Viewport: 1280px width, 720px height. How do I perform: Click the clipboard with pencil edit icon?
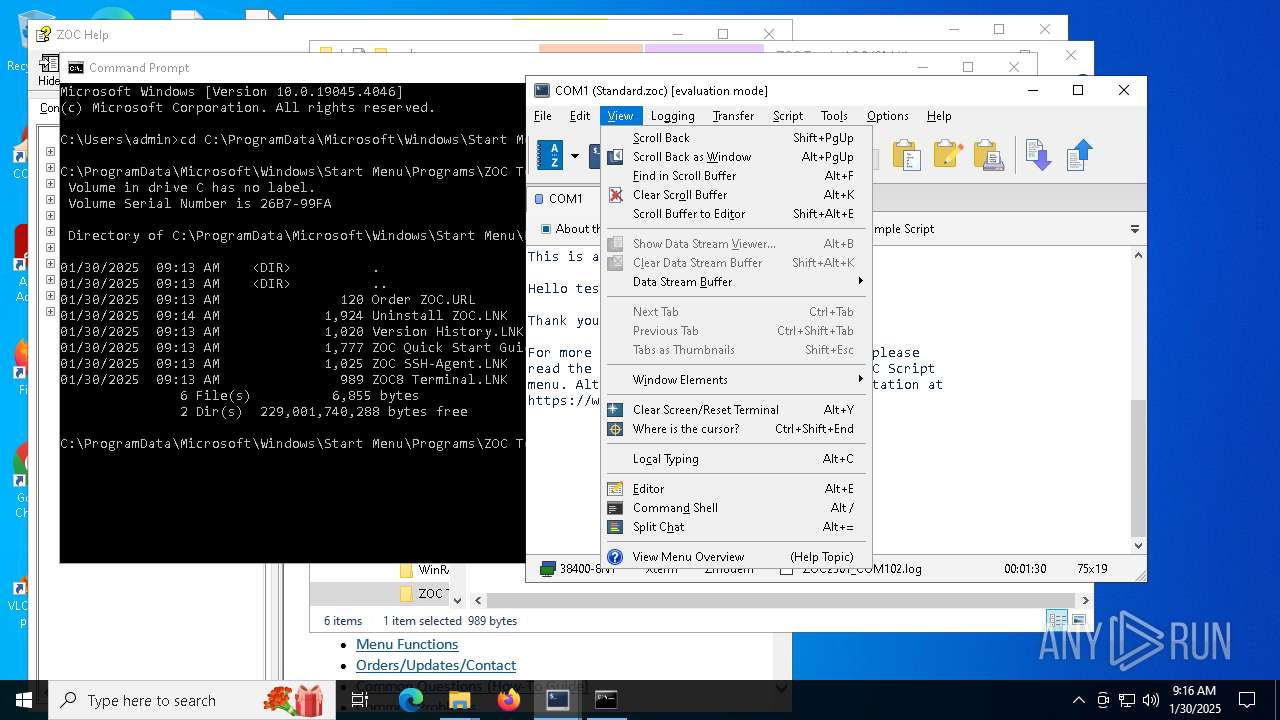[947, 155]
